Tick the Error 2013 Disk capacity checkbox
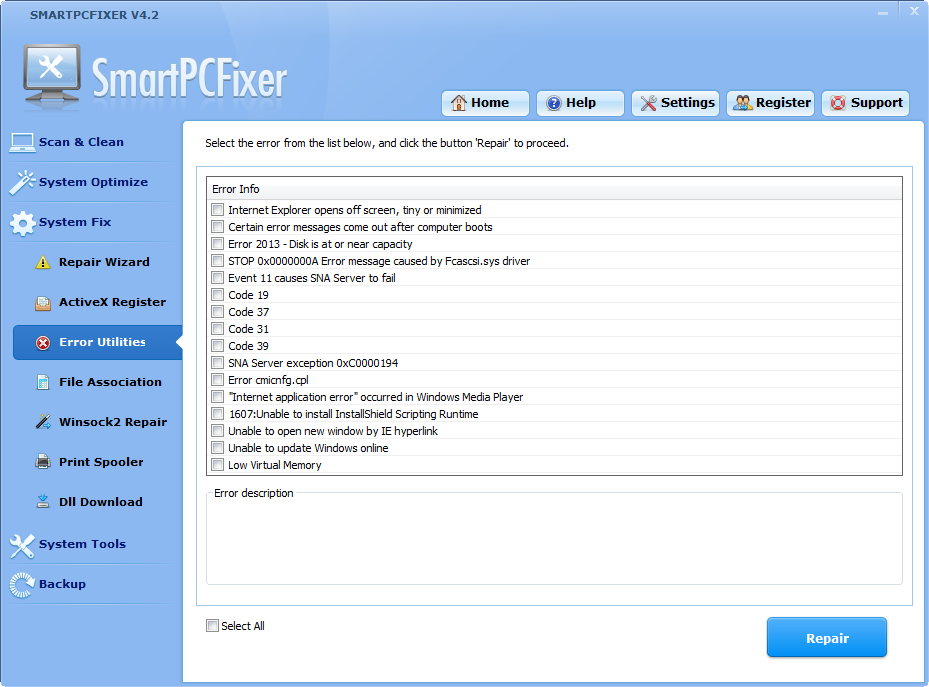The width and height of the screenshot is (929, 687). tap(217, 244)
